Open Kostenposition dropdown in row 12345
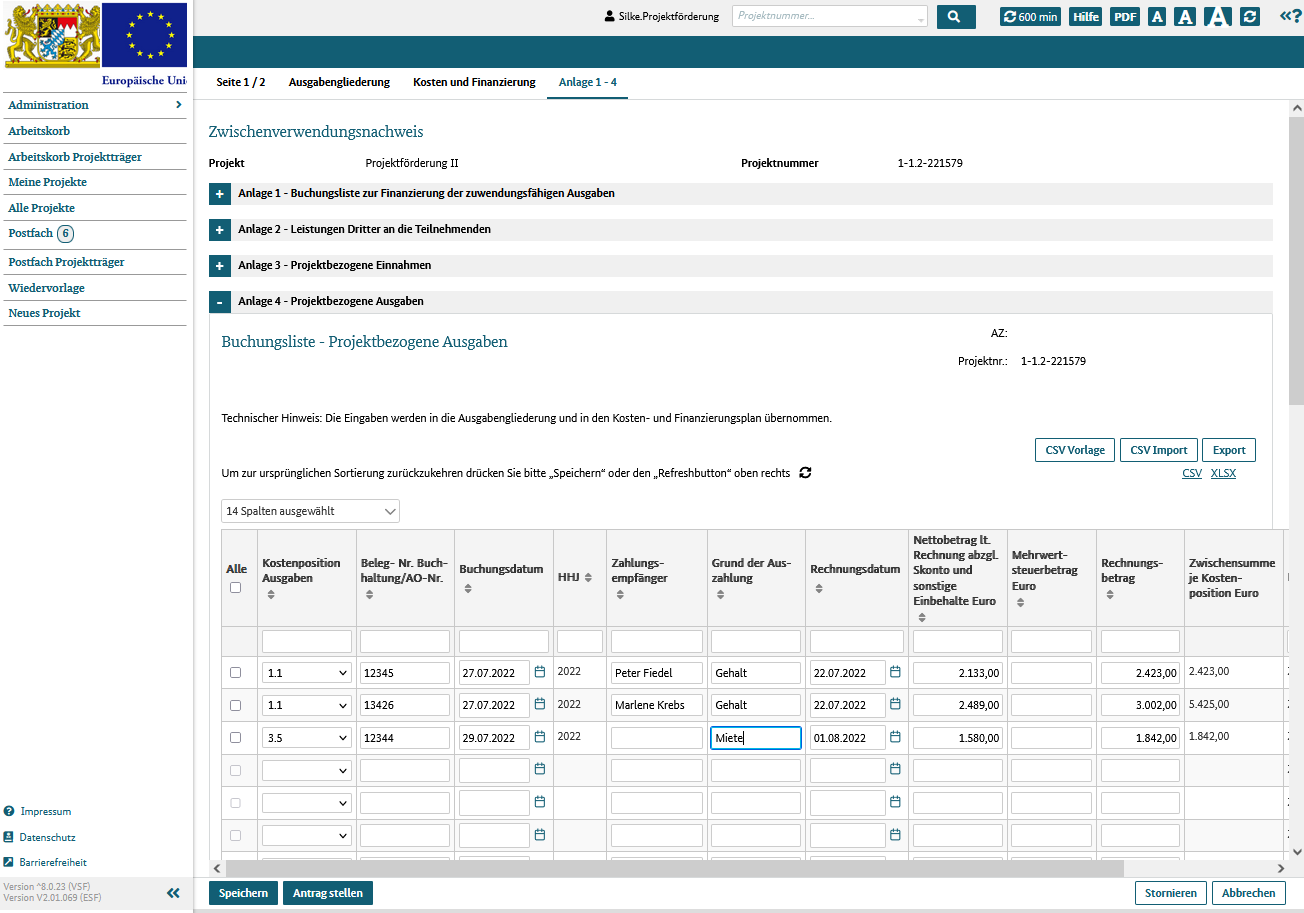 click(307, 673)
